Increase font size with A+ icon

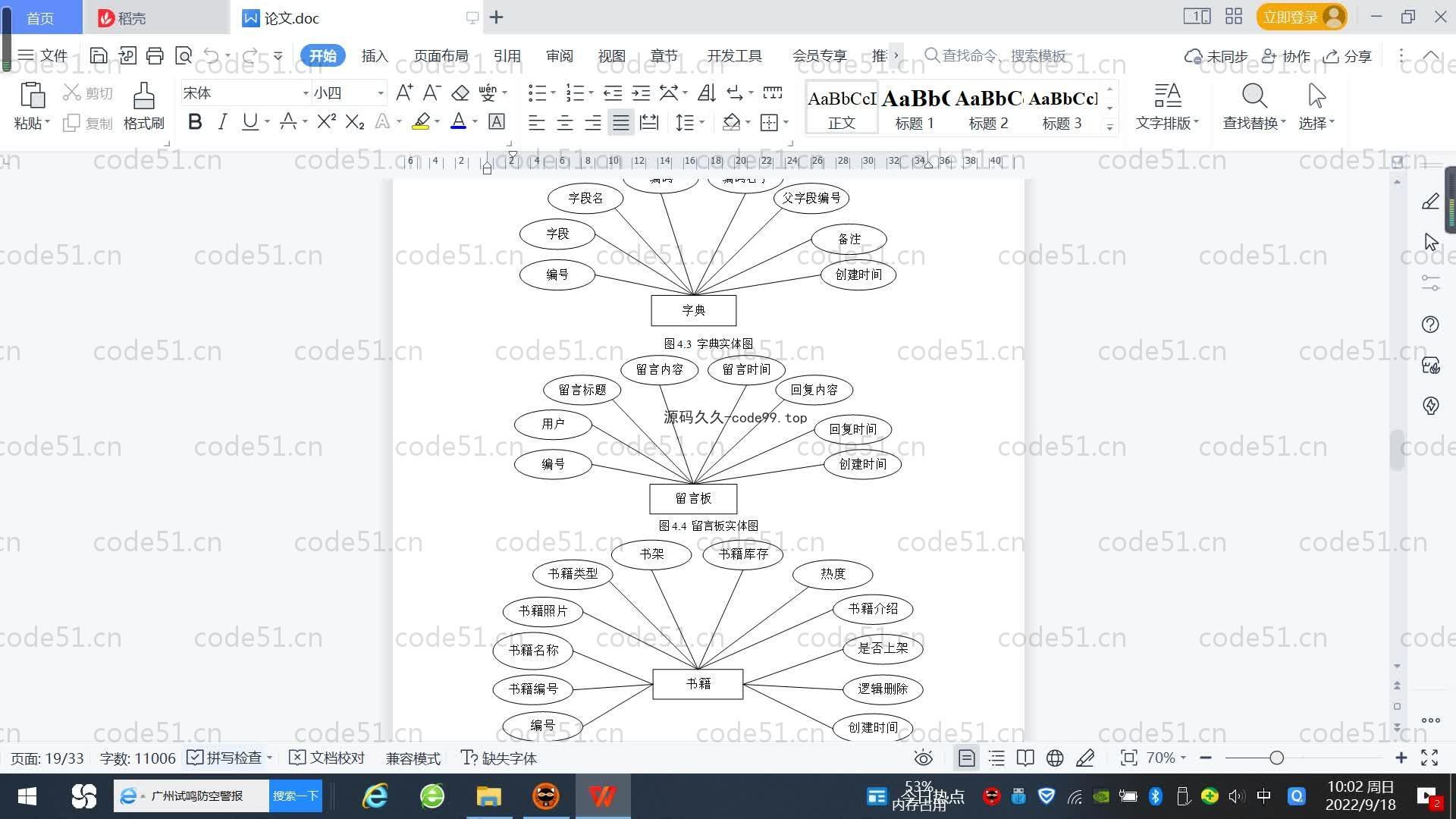tap(404, 93)
